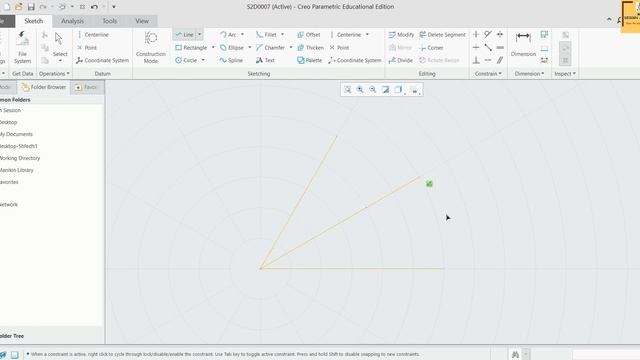Create sketching Centerline
The image size is (640, 360).
[346, 35]
